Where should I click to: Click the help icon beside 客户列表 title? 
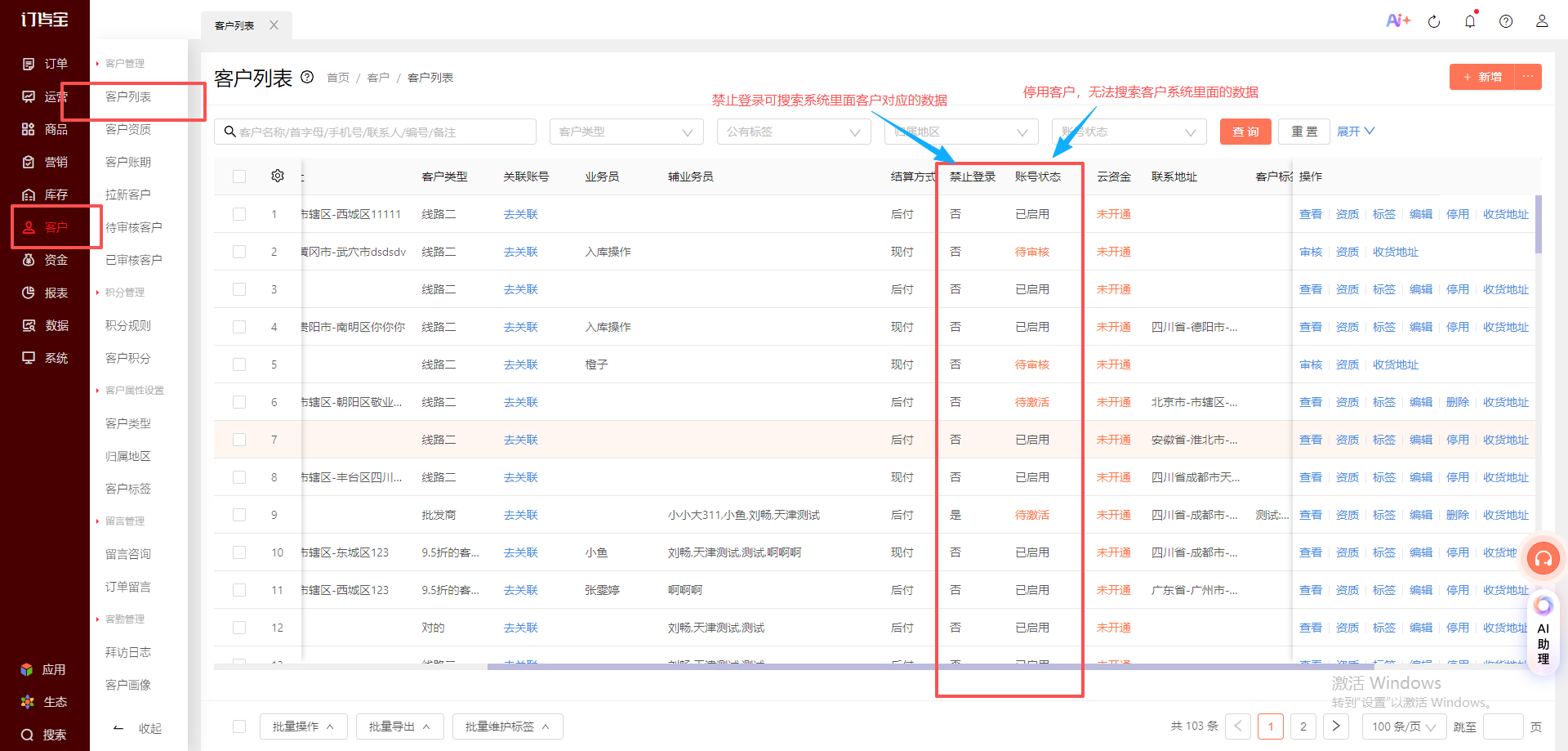tap(307, 77)
